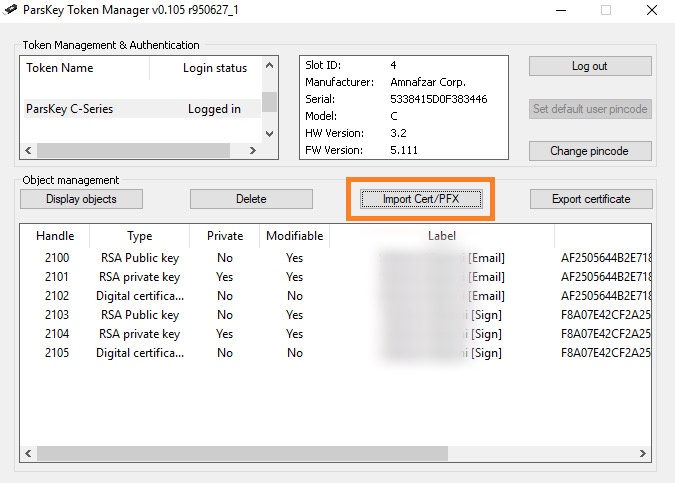This screenshot has height=483, width=675.
Task: Click [Email] label in row 2100
Action: (x=486, y=258)
